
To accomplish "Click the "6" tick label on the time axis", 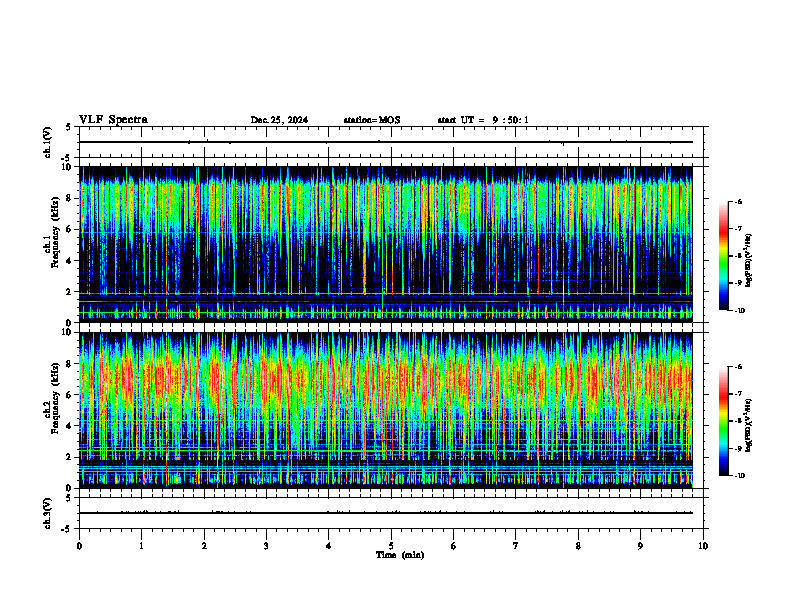I will pyautogui.click(x=454, y=546).
